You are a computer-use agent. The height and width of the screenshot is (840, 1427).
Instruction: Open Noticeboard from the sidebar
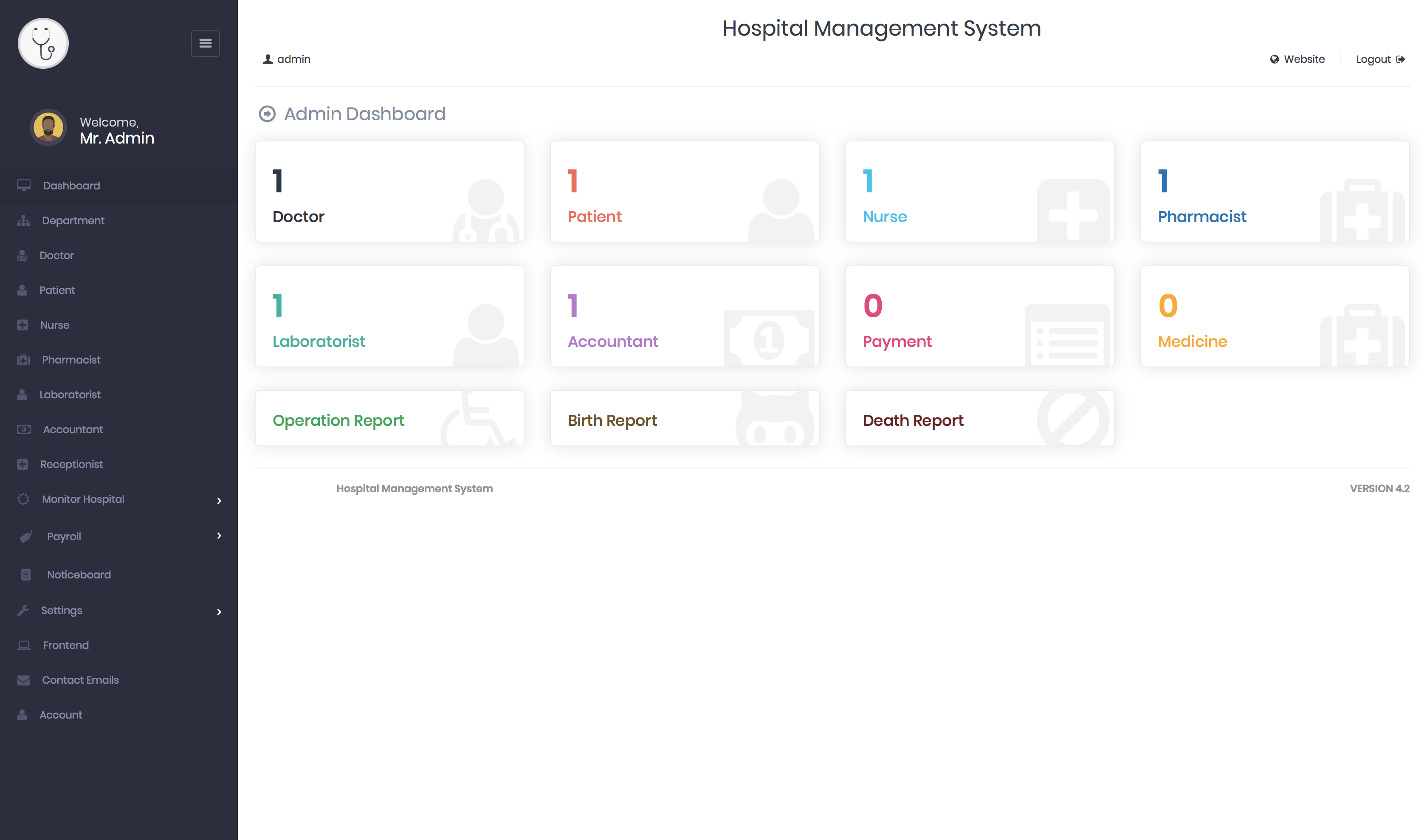tap(119, 575)
